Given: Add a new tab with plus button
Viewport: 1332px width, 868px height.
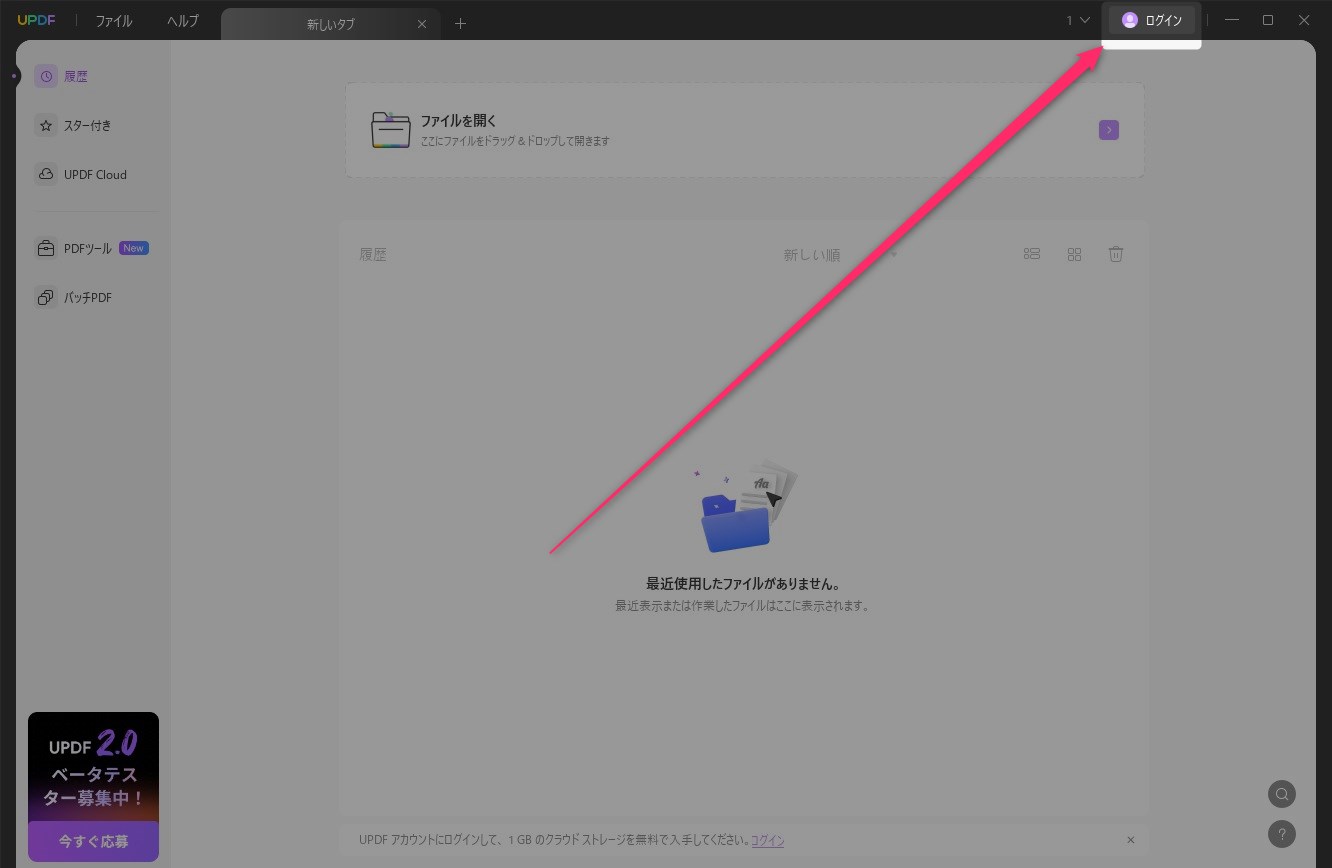Looking at the screenshot, I should [460, 23].
